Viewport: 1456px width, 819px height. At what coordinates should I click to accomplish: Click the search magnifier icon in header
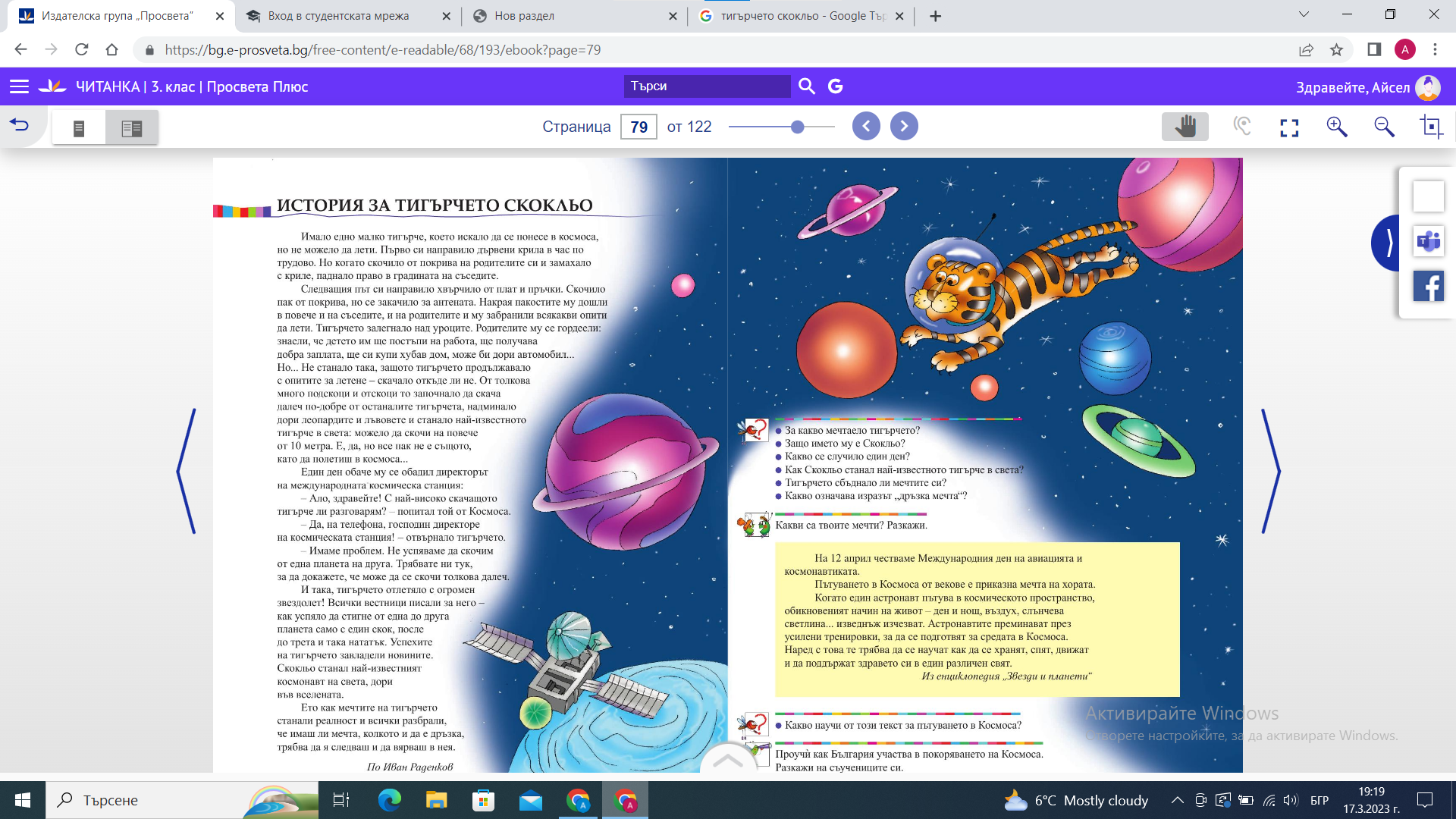click(807, 86)
